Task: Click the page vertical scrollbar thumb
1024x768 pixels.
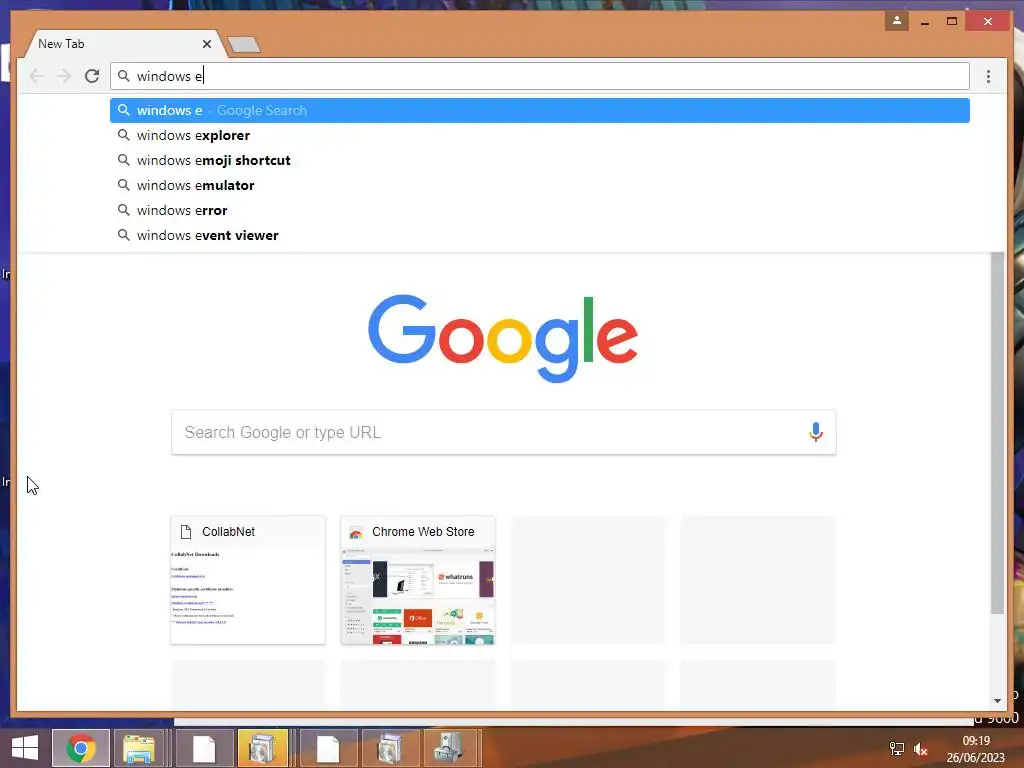Action: 997,432
